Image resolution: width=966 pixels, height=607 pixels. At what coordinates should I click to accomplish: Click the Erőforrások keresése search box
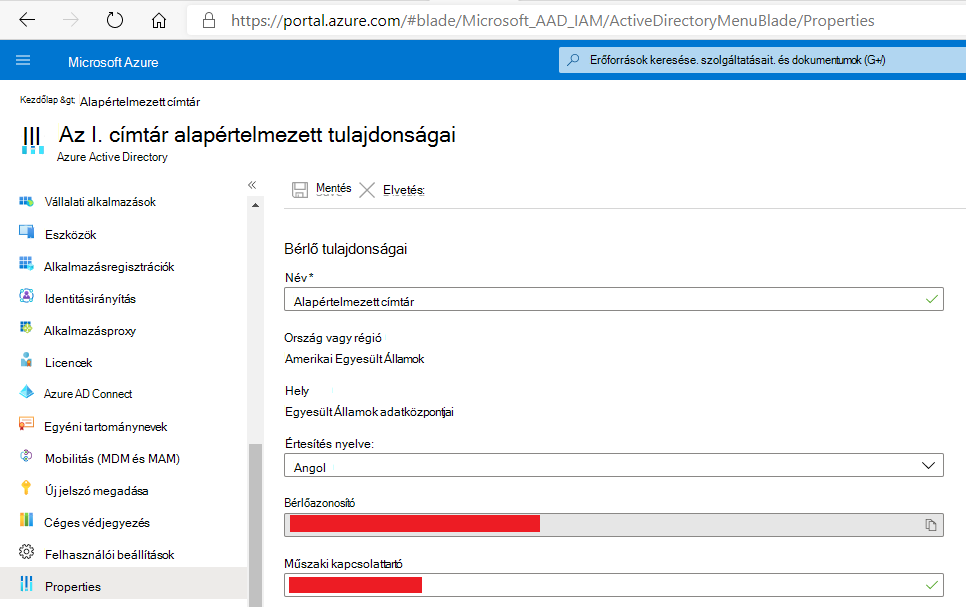click(x=762, y=60)
